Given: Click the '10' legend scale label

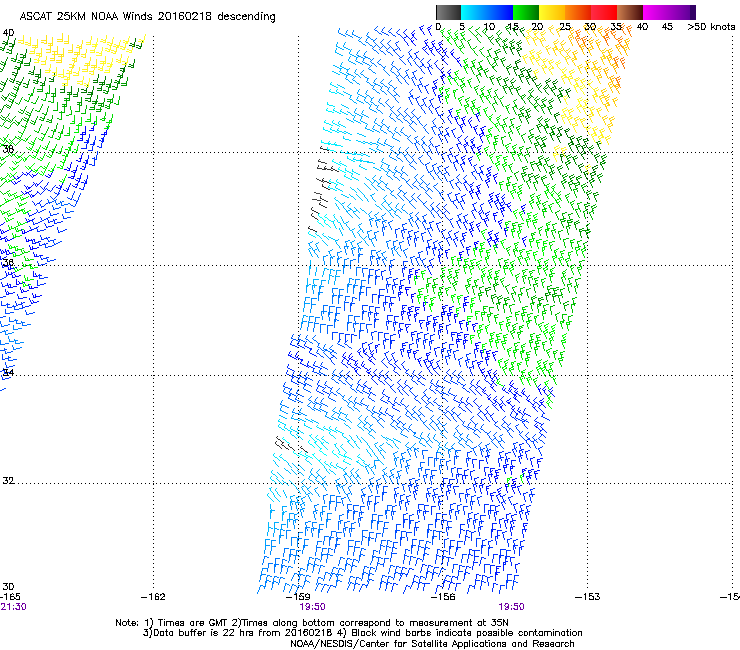Looking at the screenshot, I should pyautogui.click(x=489, y=27).
